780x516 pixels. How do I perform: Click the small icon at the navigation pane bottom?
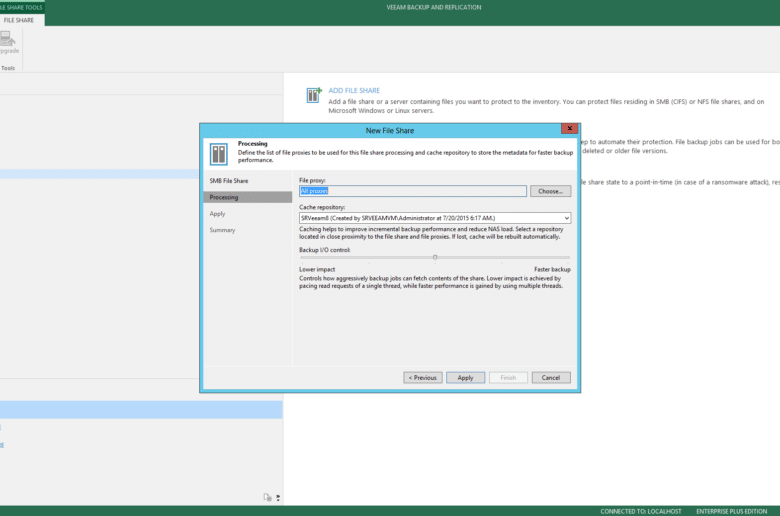pyautogui.click(x=267, y=497)
